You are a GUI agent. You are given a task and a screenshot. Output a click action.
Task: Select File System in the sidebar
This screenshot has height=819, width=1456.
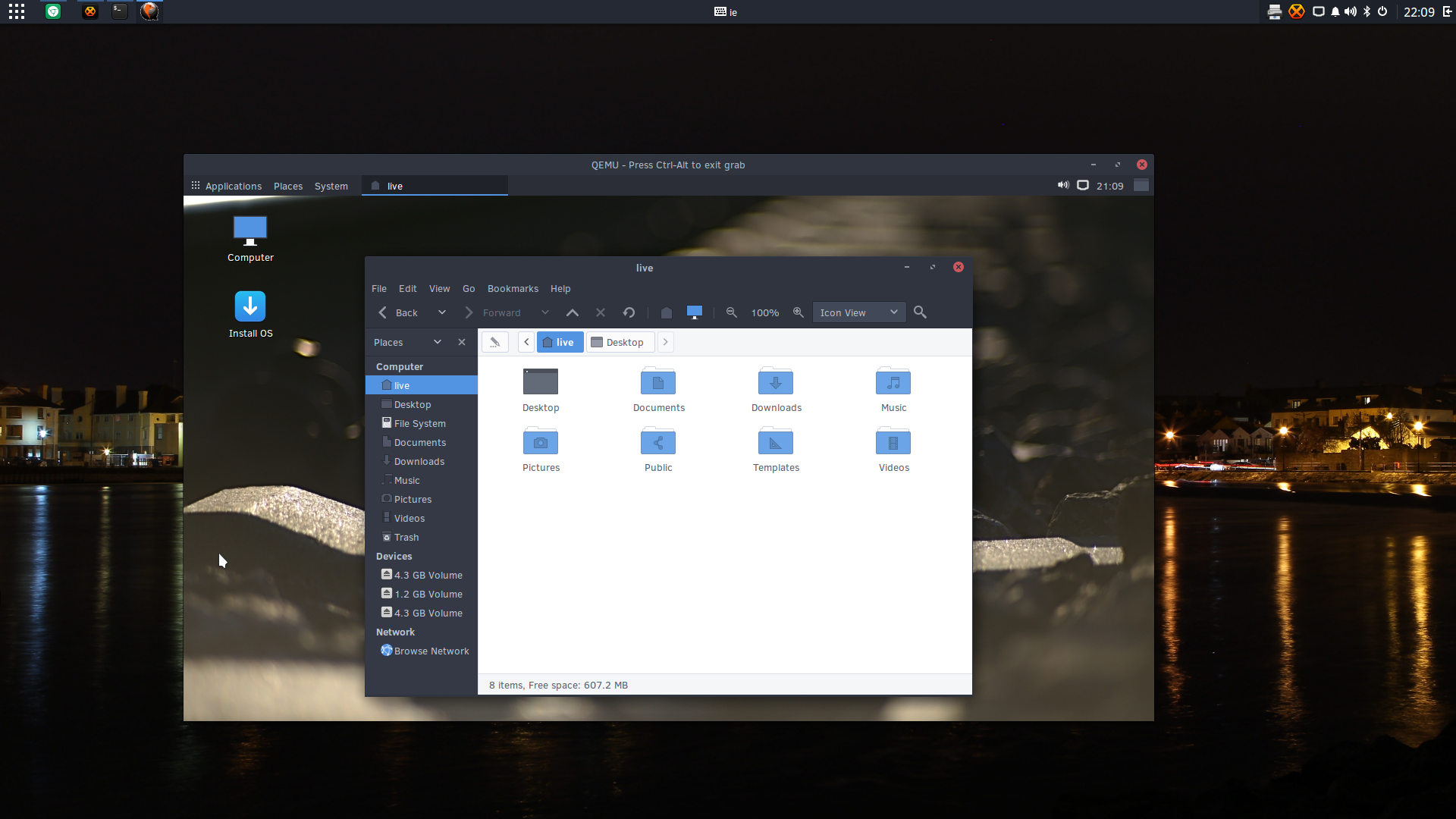(422, 424)
